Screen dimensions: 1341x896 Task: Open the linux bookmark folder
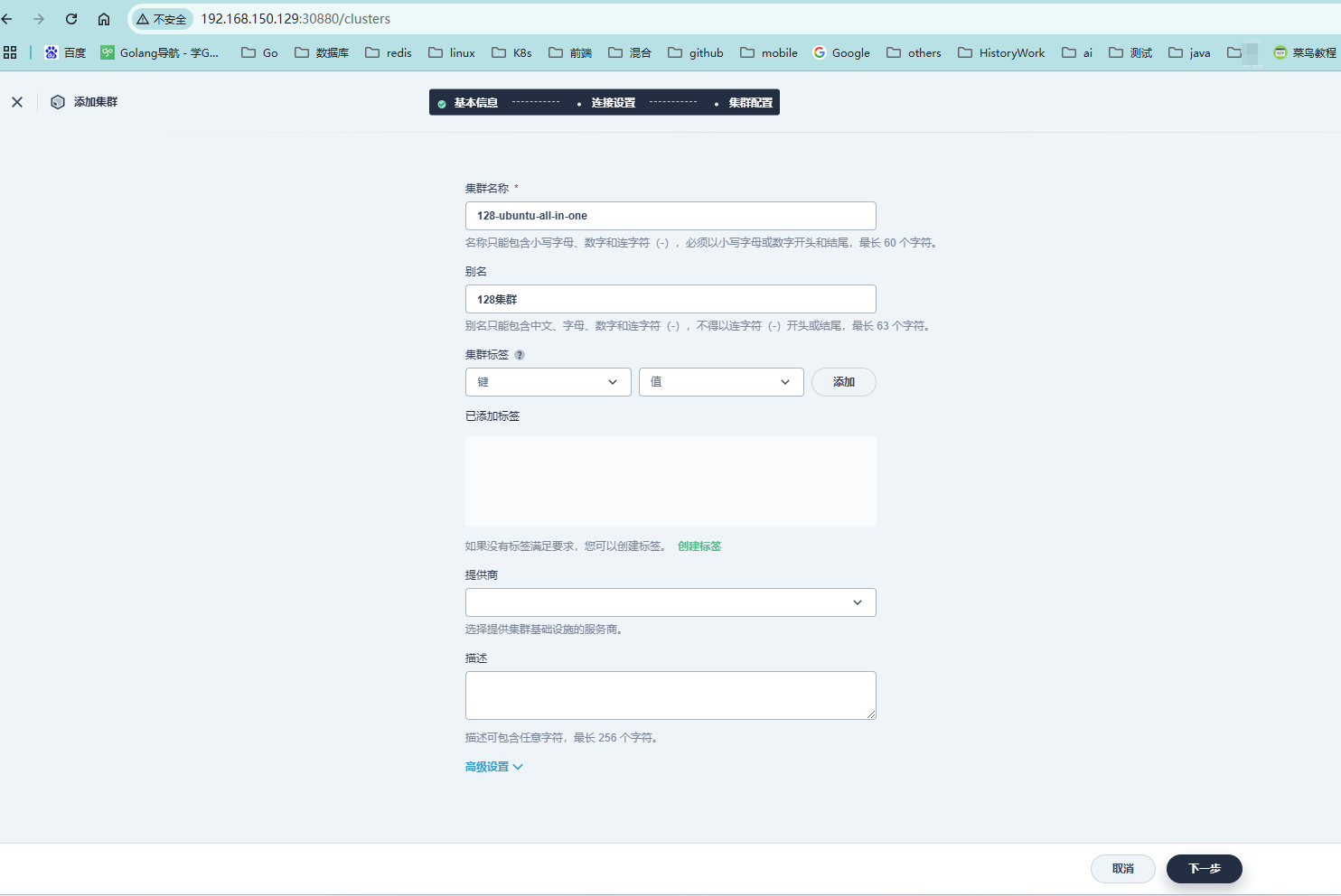pyautogui.click(x=452, y=52)
